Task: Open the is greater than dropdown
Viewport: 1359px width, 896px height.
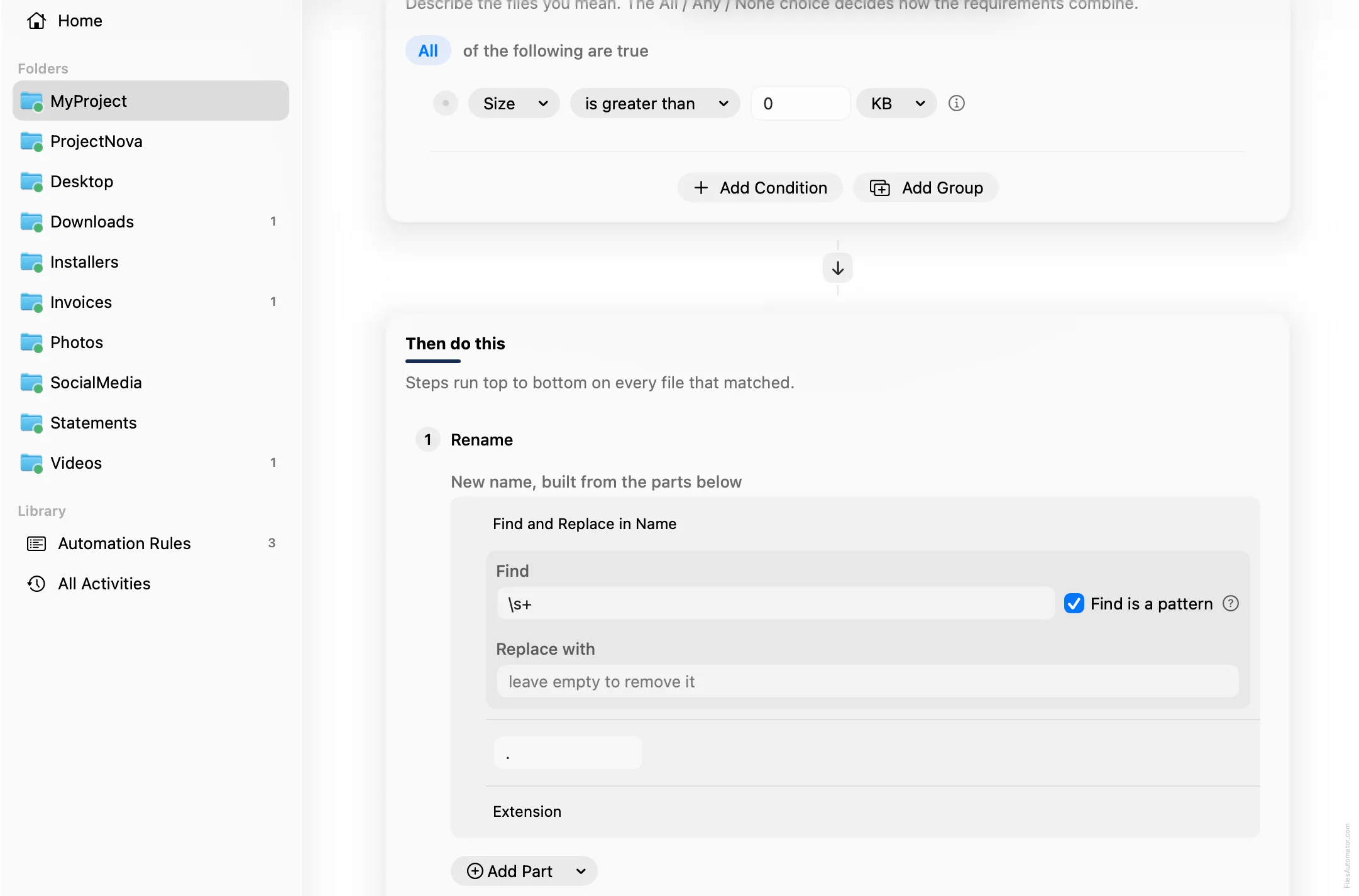Action: pyautogui.click(x=655, y=103)
